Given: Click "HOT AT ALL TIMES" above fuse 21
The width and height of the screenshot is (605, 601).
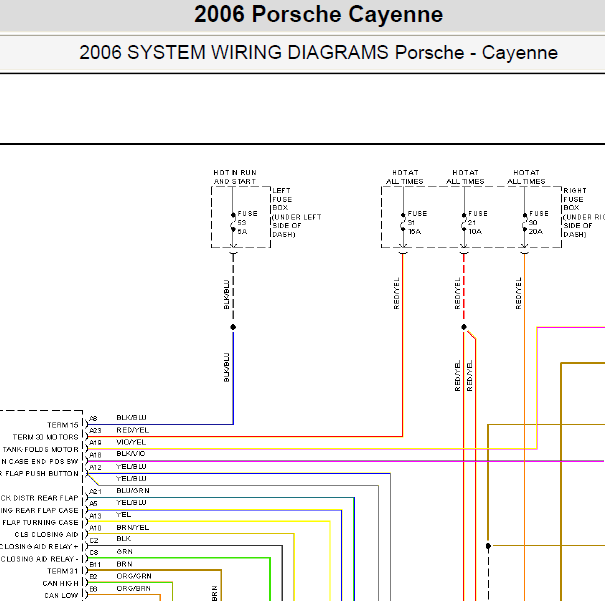Looking at the screenshot, I should (x=465, y=177).
